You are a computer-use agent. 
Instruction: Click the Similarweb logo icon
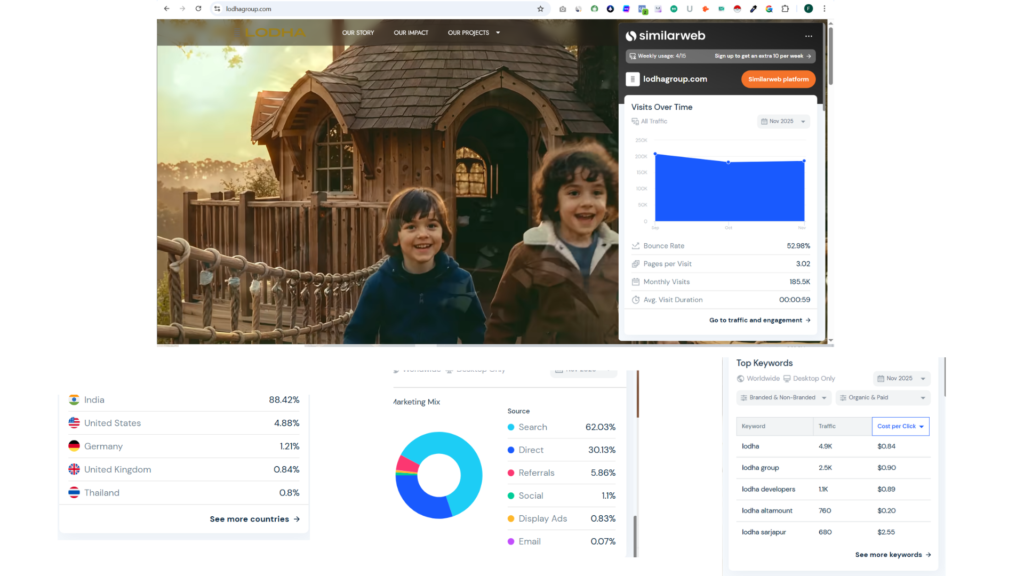632,36
